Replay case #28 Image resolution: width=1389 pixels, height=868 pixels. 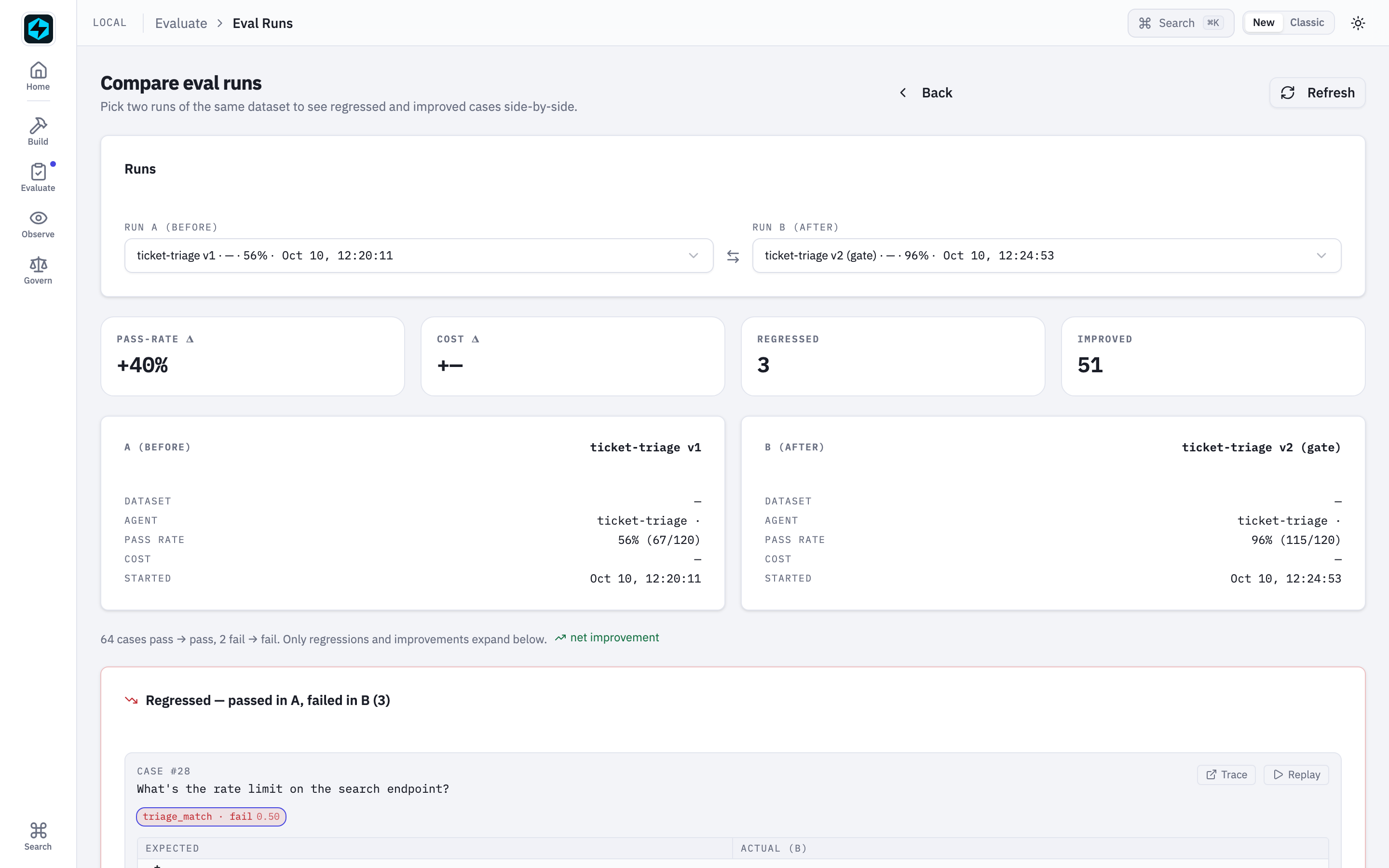pos(1296,774)
